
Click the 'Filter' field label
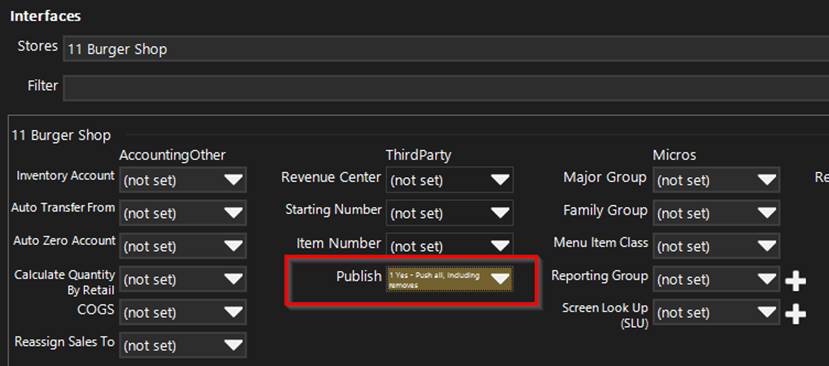[x=42, y=85]
